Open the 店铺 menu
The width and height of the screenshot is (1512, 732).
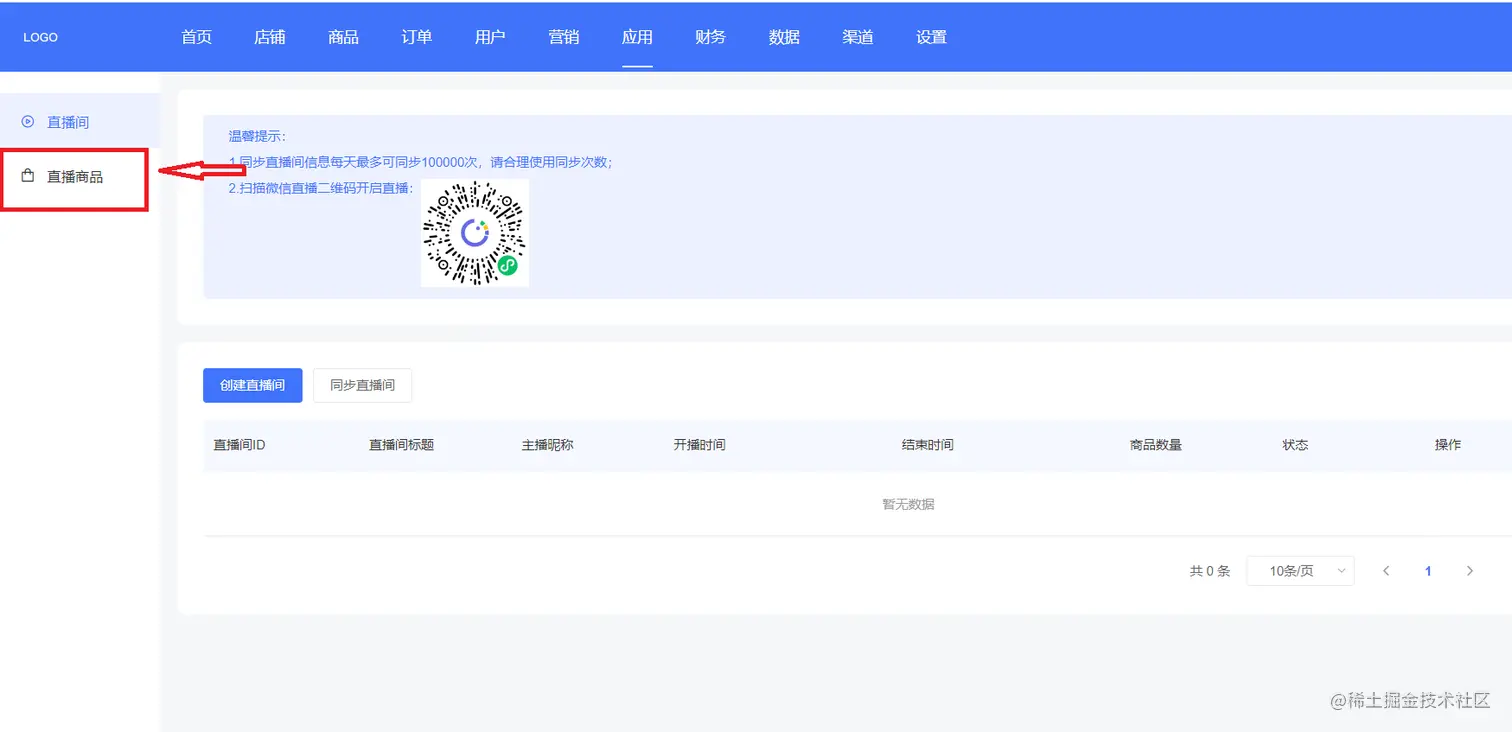tap(270, 37)
